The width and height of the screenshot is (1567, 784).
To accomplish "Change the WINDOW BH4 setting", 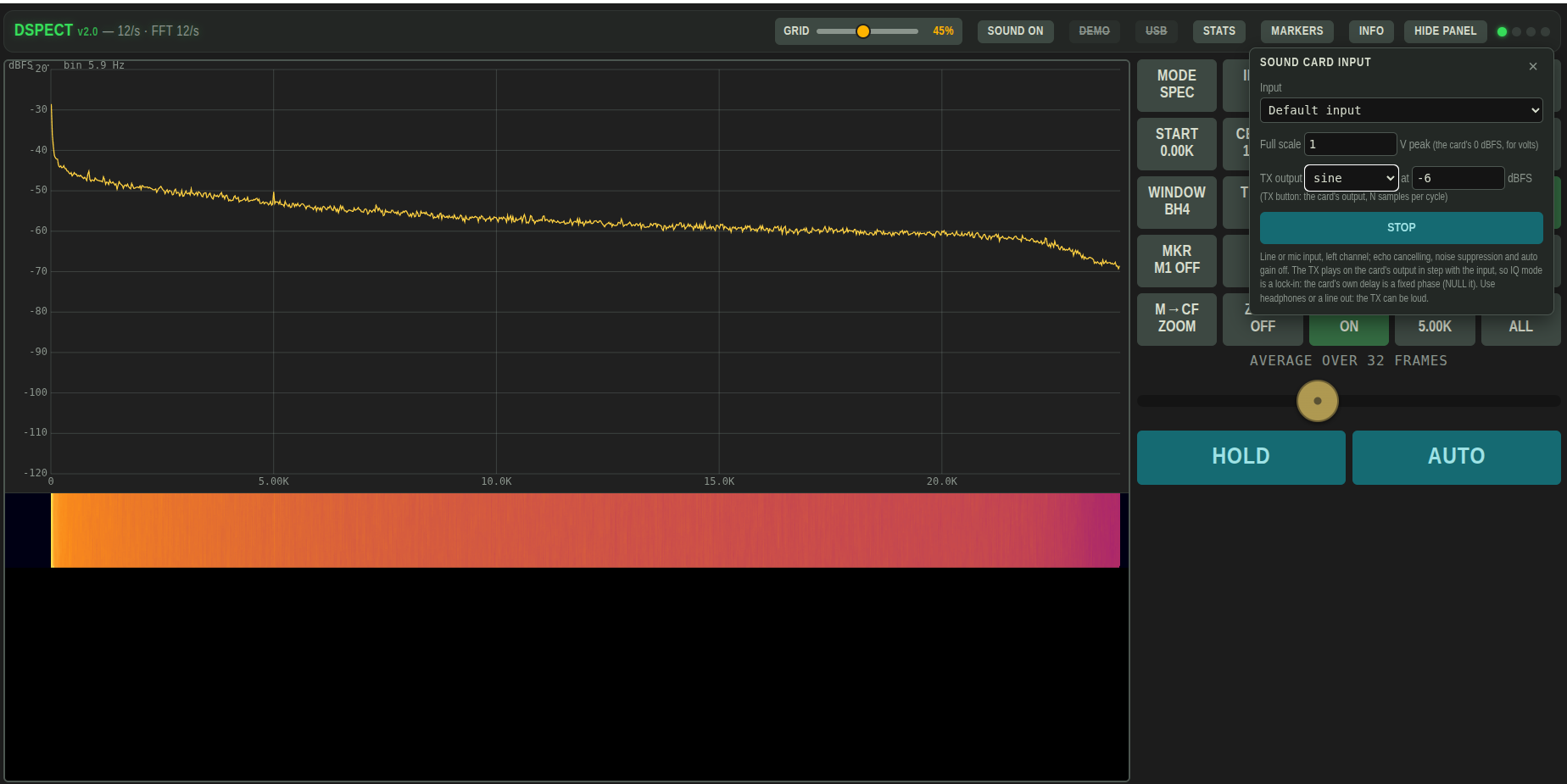I will pos(1177,202).
